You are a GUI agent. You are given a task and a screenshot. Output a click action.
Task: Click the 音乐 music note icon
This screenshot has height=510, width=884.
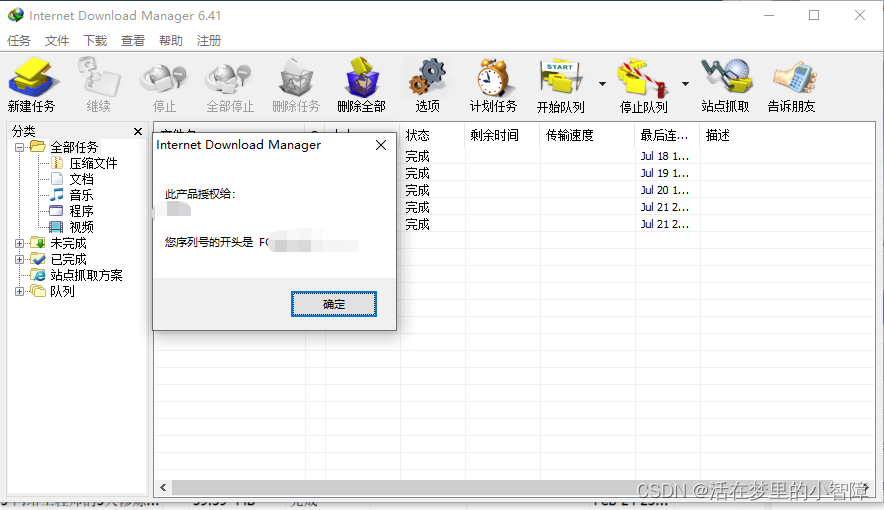click(56, 195)
